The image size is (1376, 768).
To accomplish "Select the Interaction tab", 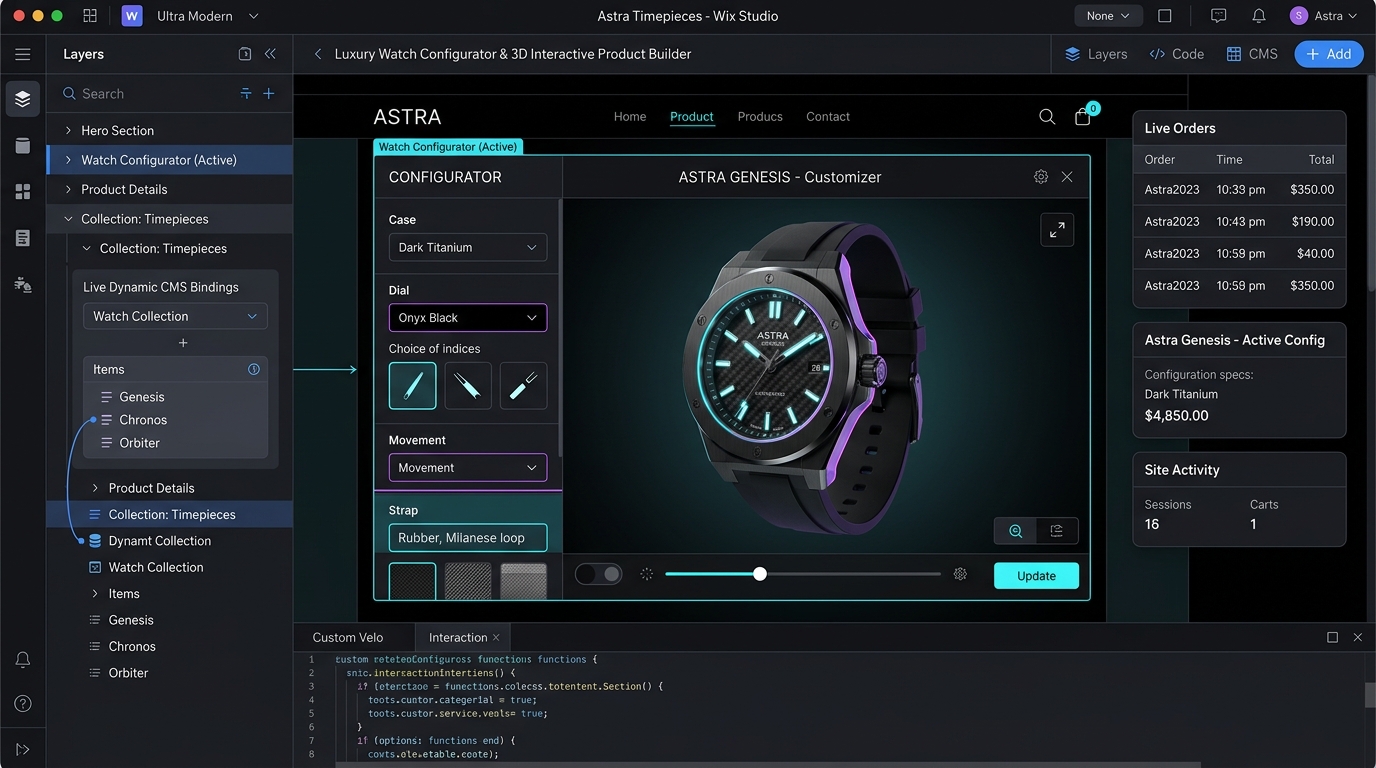I will 458,637.
